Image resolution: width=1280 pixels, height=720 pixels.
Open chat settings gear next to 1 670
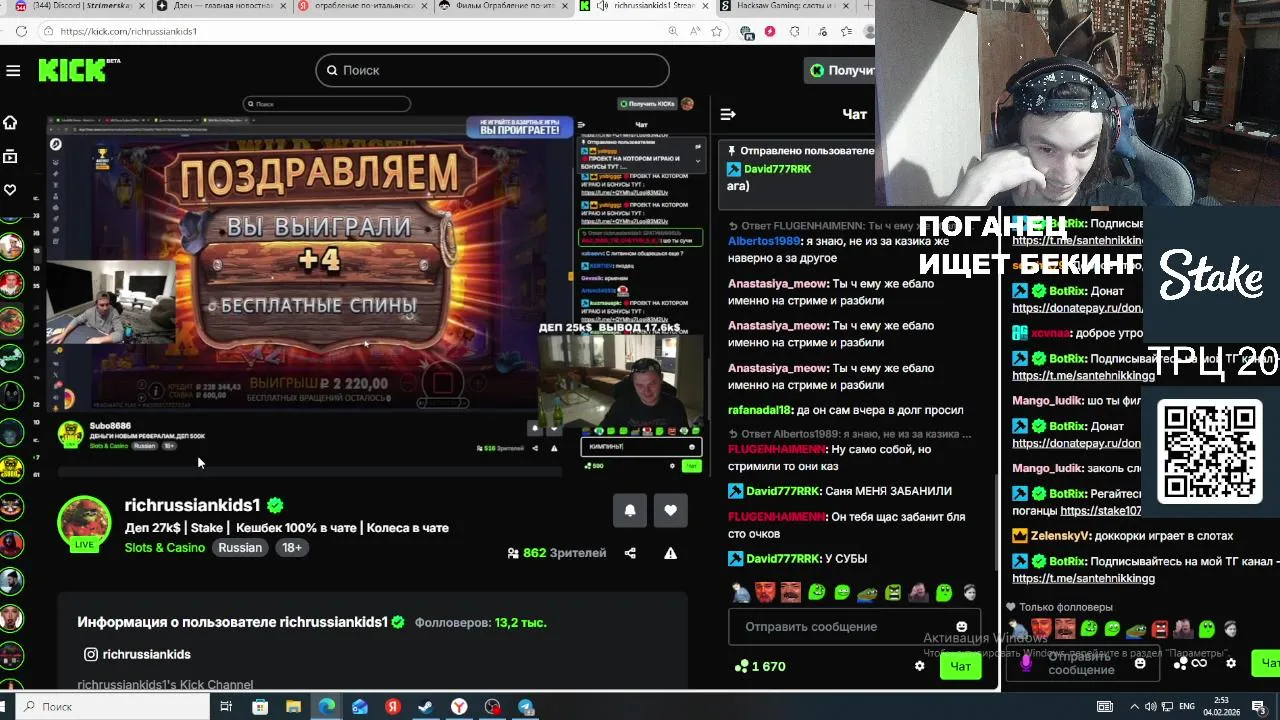[x=920, y=666]
